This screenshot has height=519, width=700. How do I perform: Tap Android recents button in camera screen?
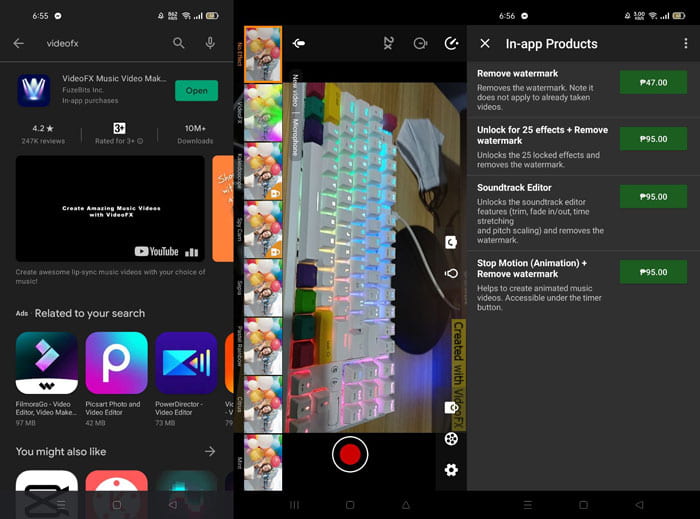(x=295, y=505)
